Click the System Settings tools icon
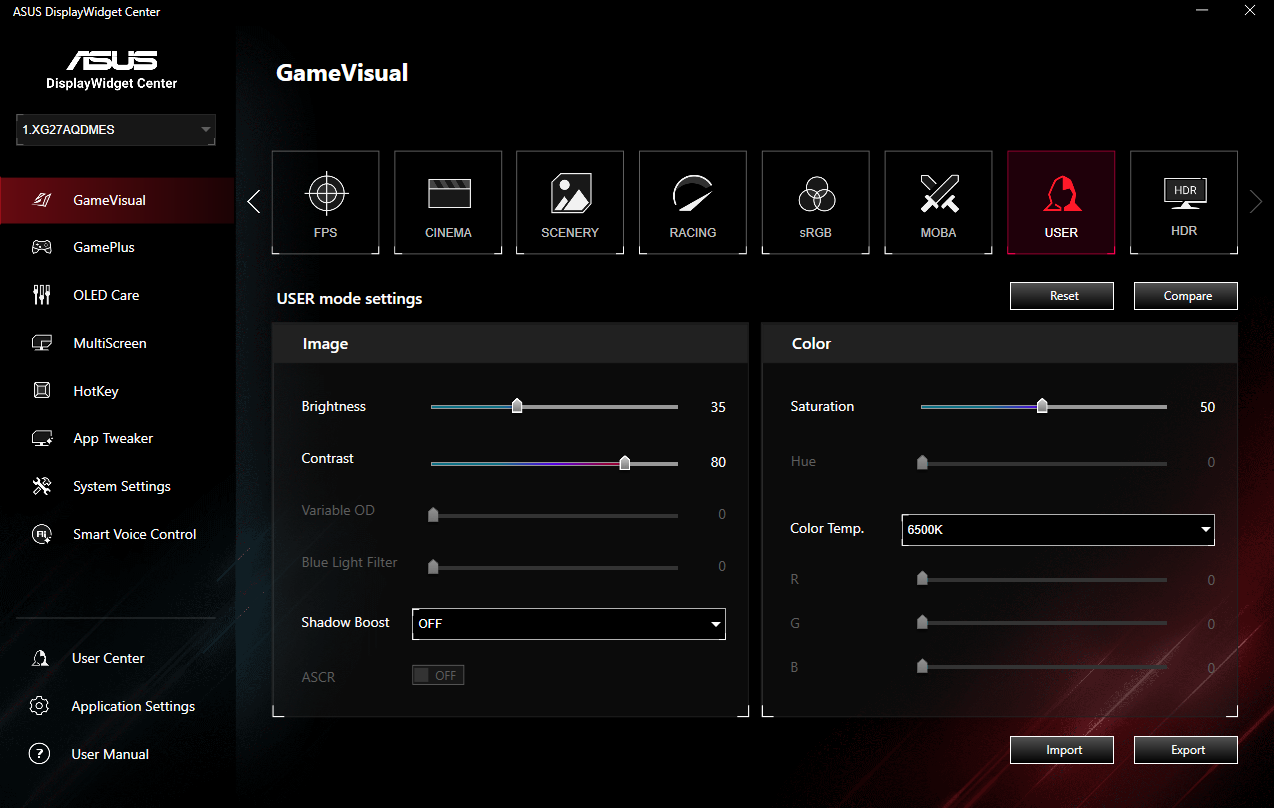1274x808 pixels. click(x=41, y=486)
